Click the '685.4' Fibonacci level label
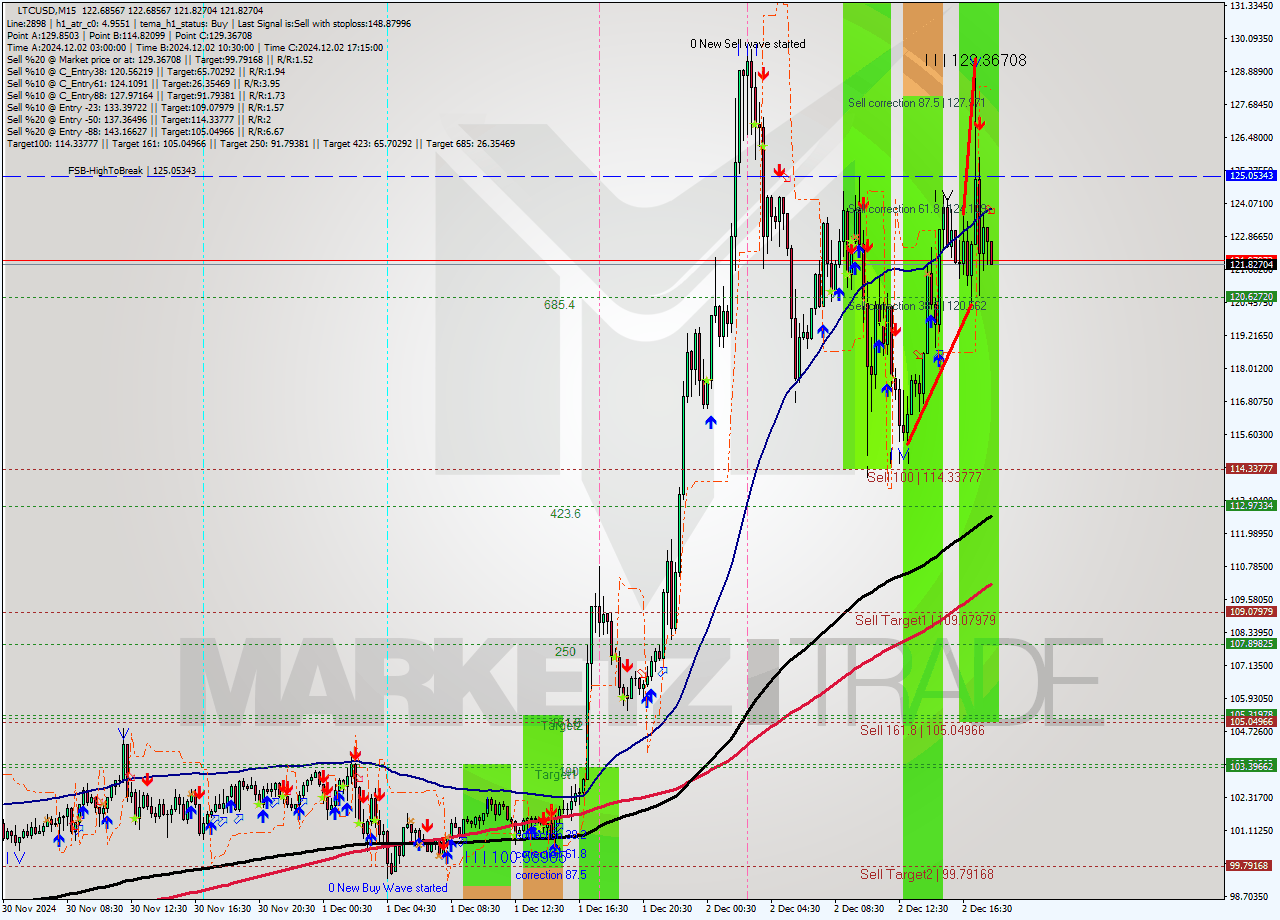 point(559,304)
